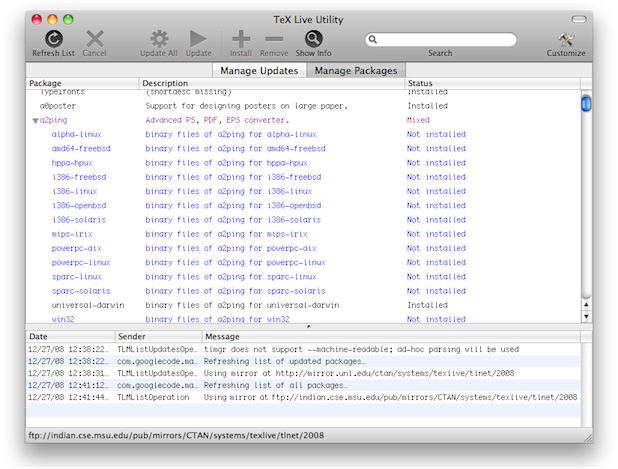Click the 'Mixed' status of a2ping
Screen dimensions: 618x469
(x=418, y=120)
